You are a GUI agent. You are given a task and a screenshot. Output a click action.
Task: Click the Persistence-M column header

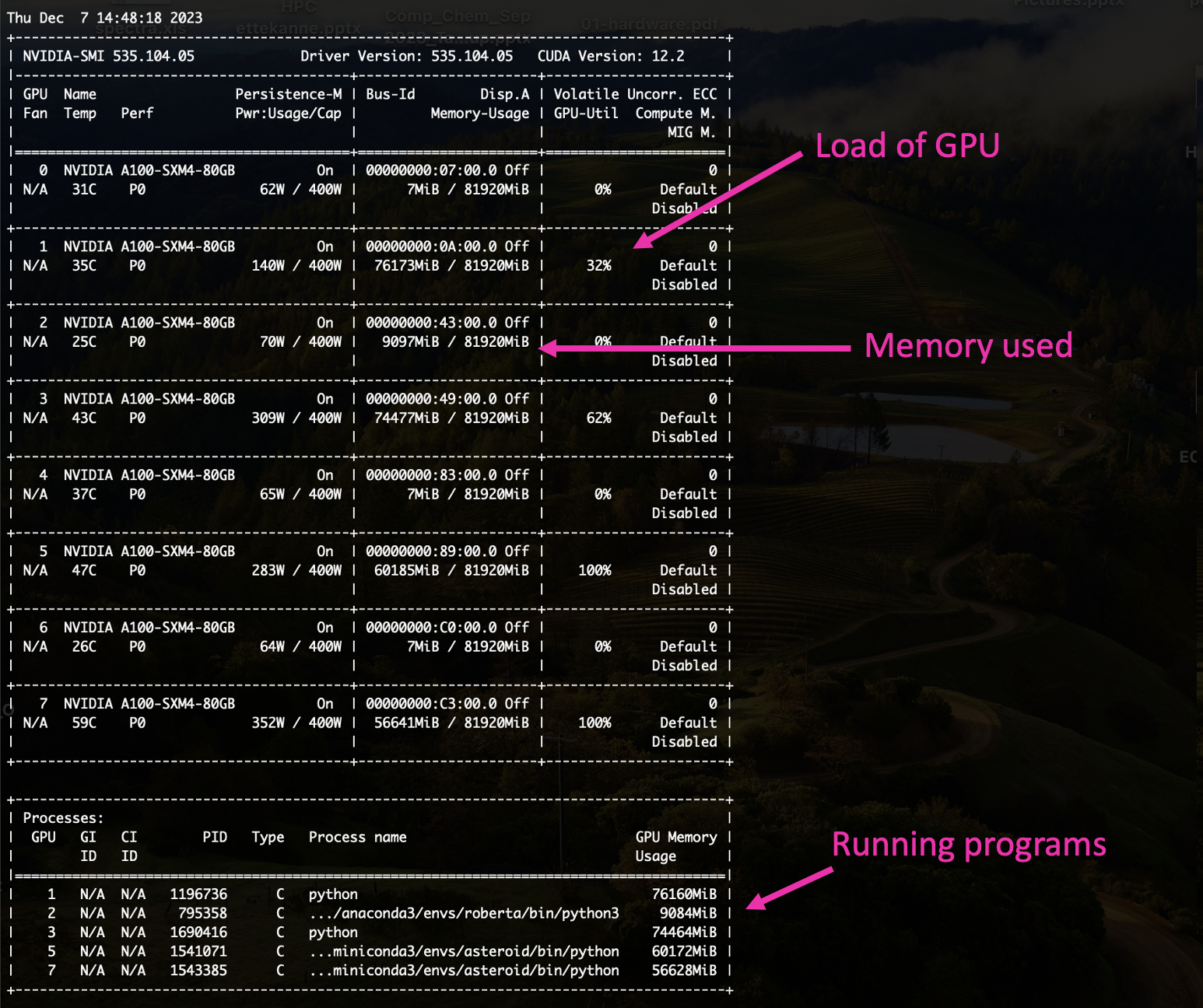pyautogui.click(x=289, y=94)
